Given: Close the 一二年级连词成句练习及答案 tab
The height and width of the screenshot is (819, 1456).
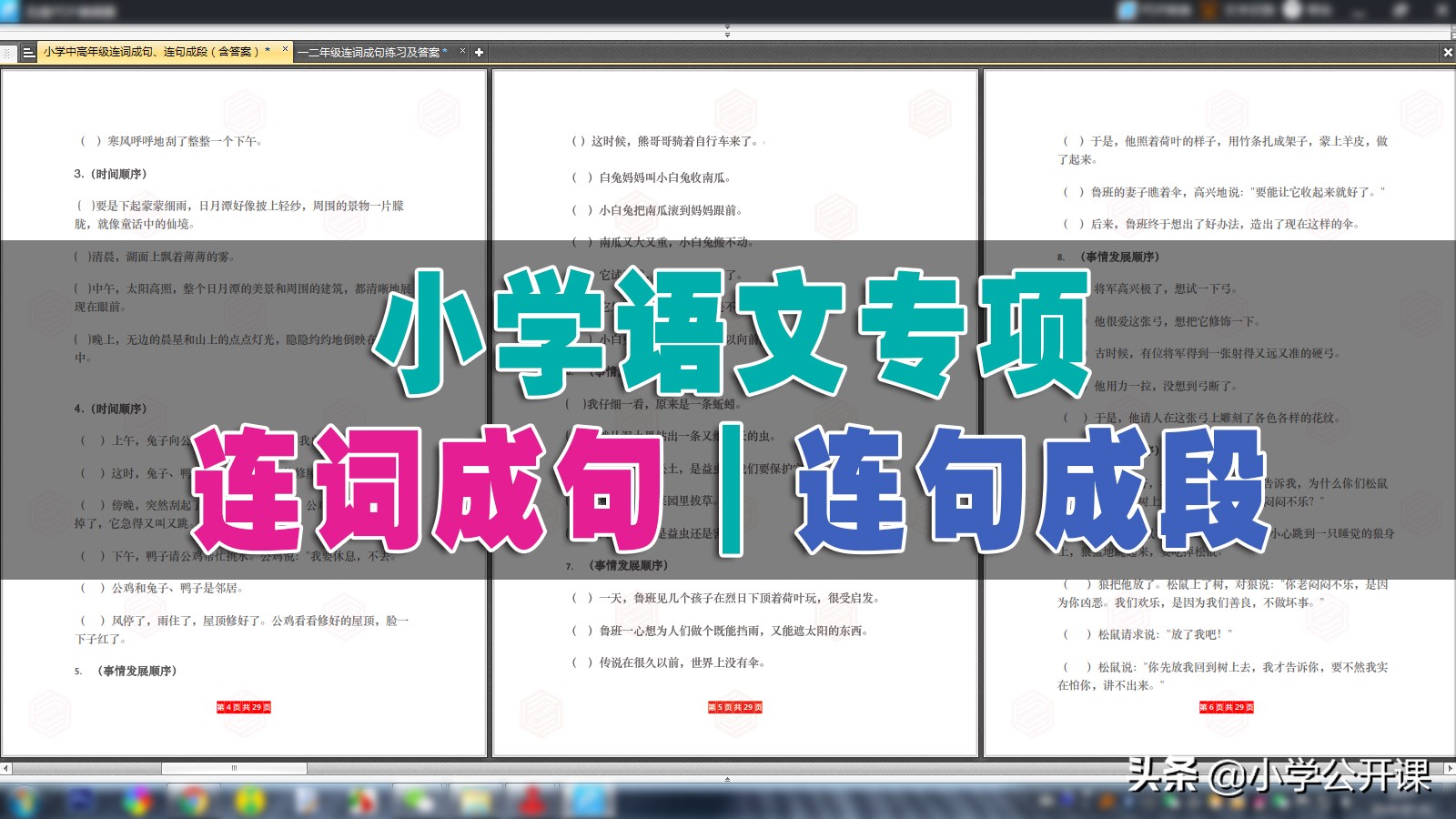Looking at the screenshot, I should pos(462,51).
